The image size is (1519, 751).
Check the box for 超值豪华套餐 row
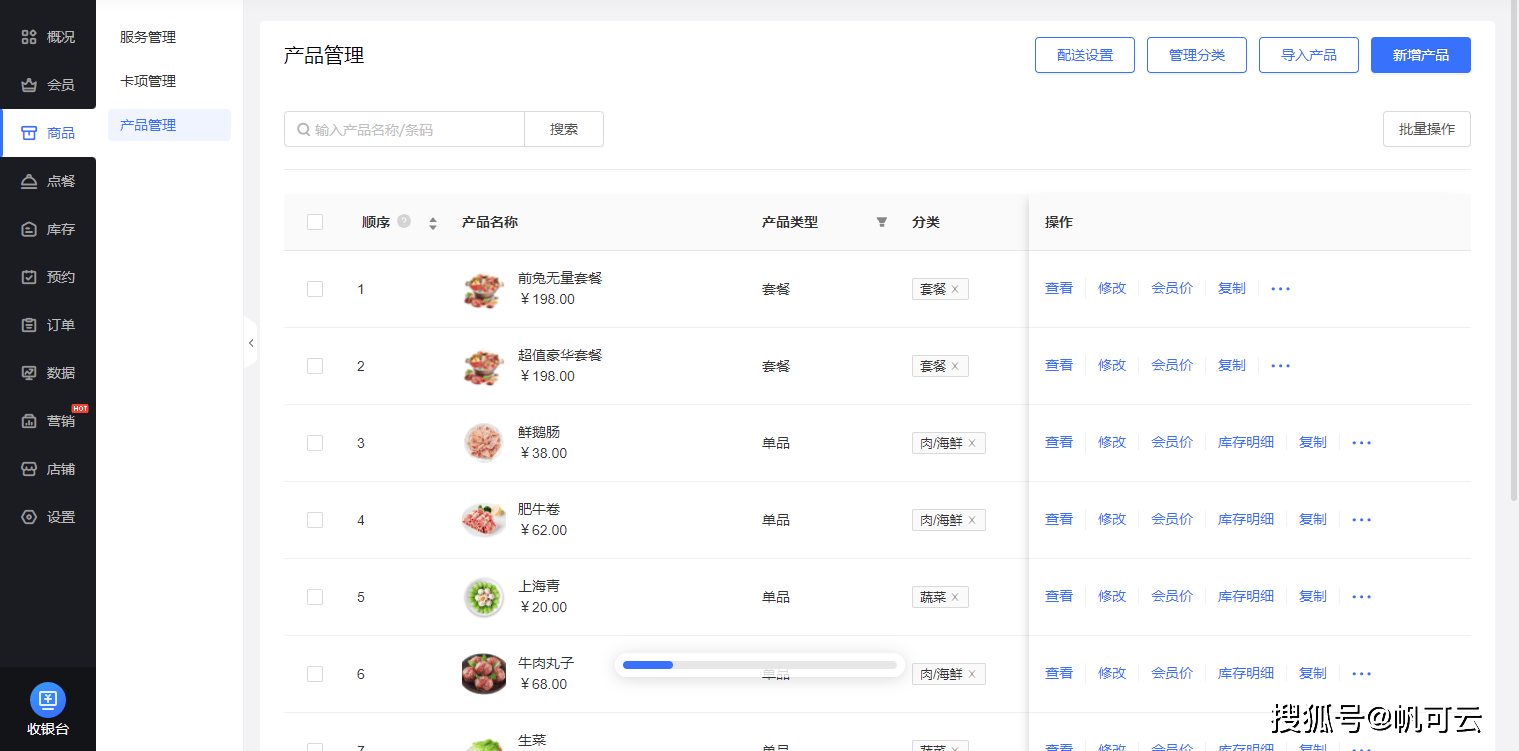pos(315,366)
